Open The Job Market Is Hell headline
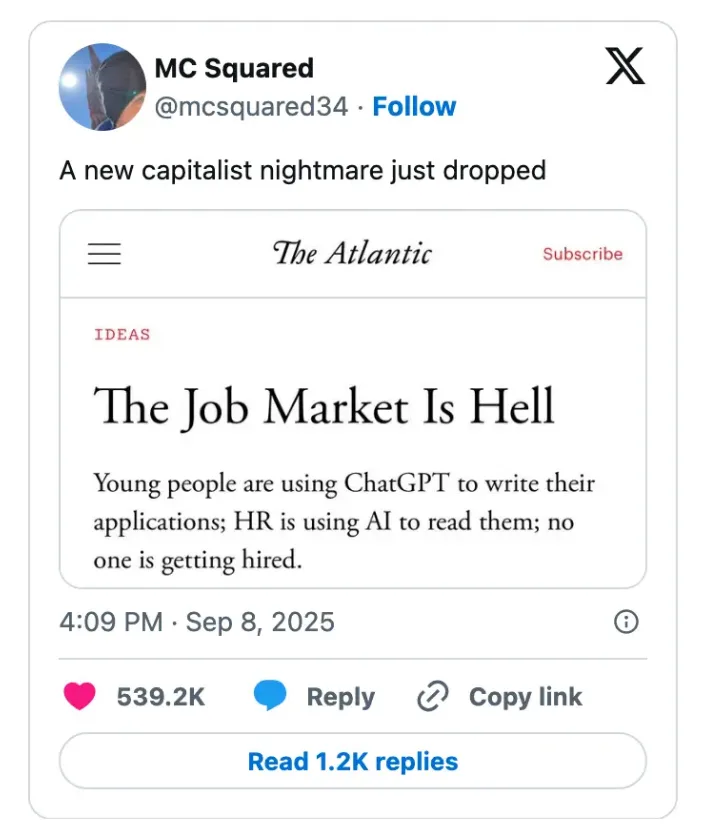The width and height of the screenshot is (718, 838). point(324,407)
